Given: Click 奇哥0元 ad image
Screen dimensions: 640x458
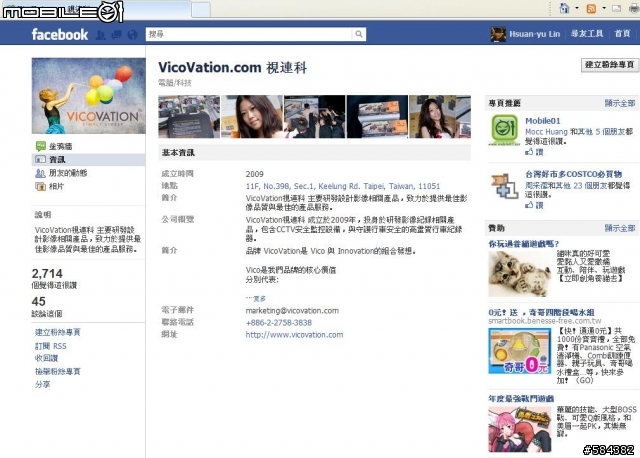Looking at the screenshot, I should 520,351.
